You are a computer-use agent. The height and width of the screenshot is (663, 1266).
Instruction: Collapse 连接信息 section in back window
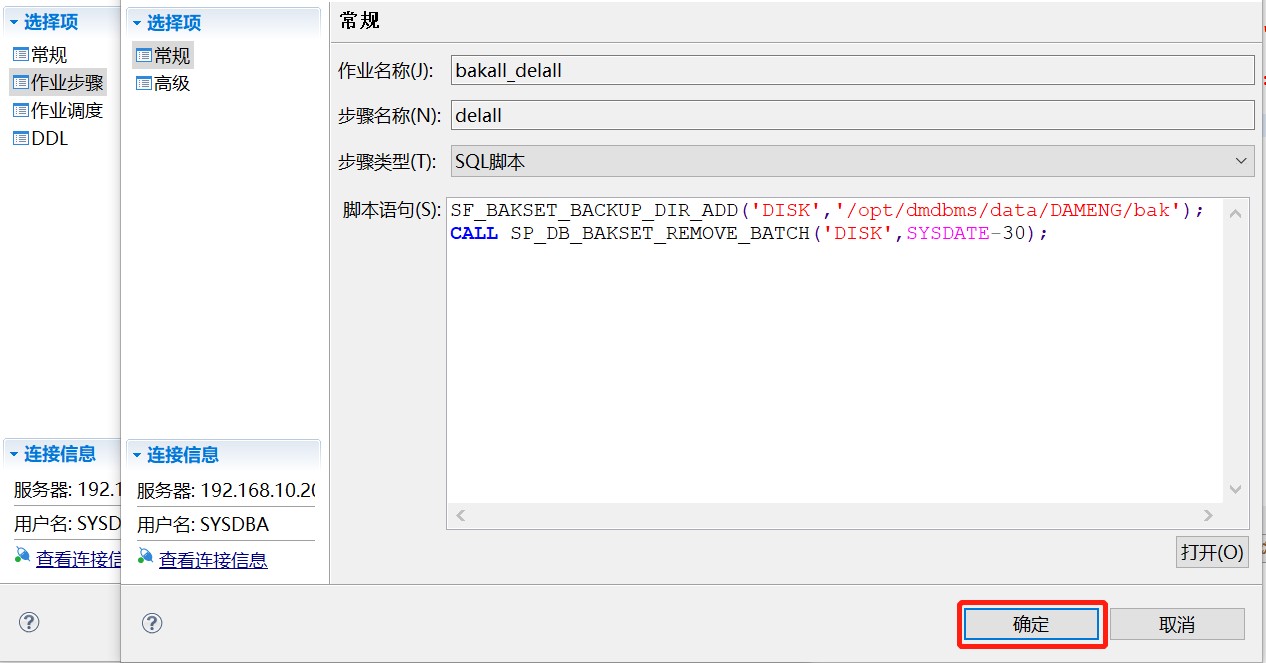coord(14,454)
